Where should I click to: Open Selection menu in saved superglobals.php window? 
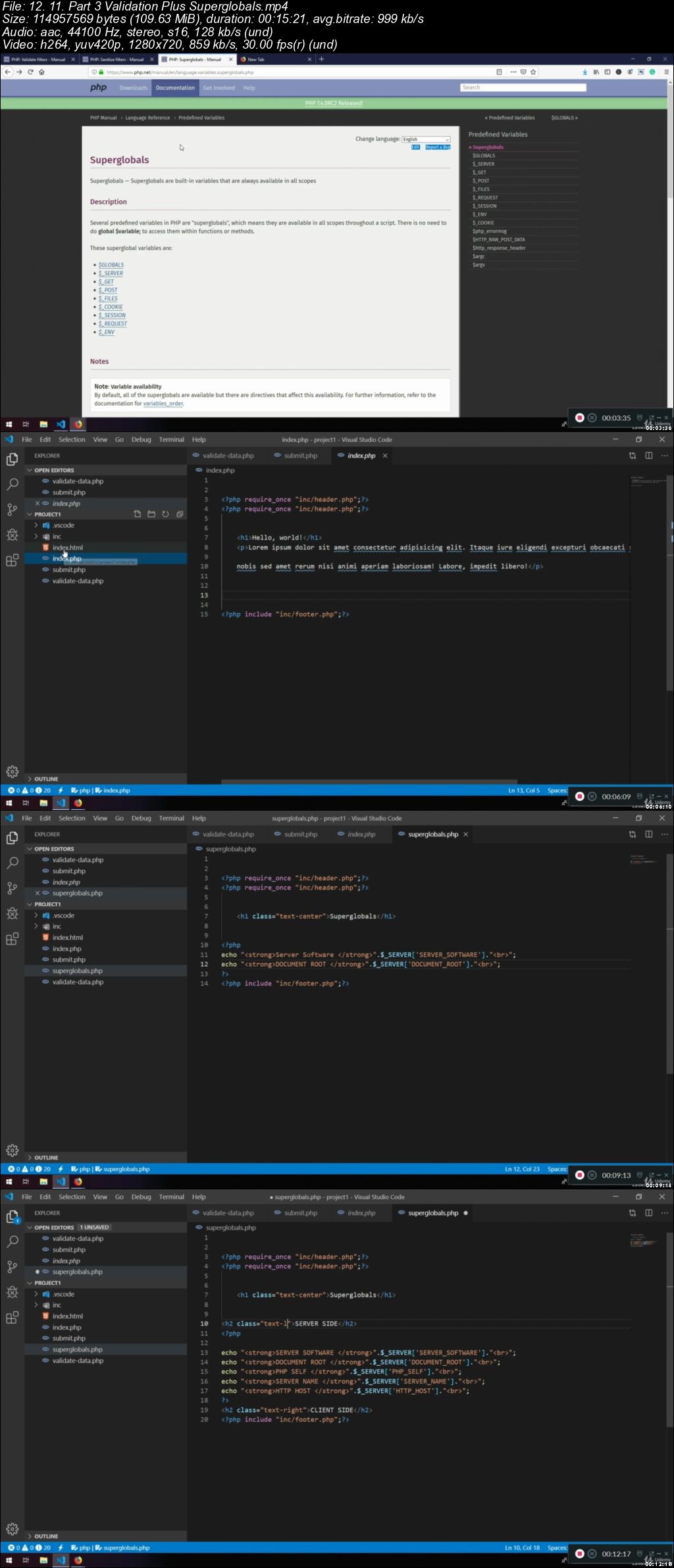click(72, 818)
